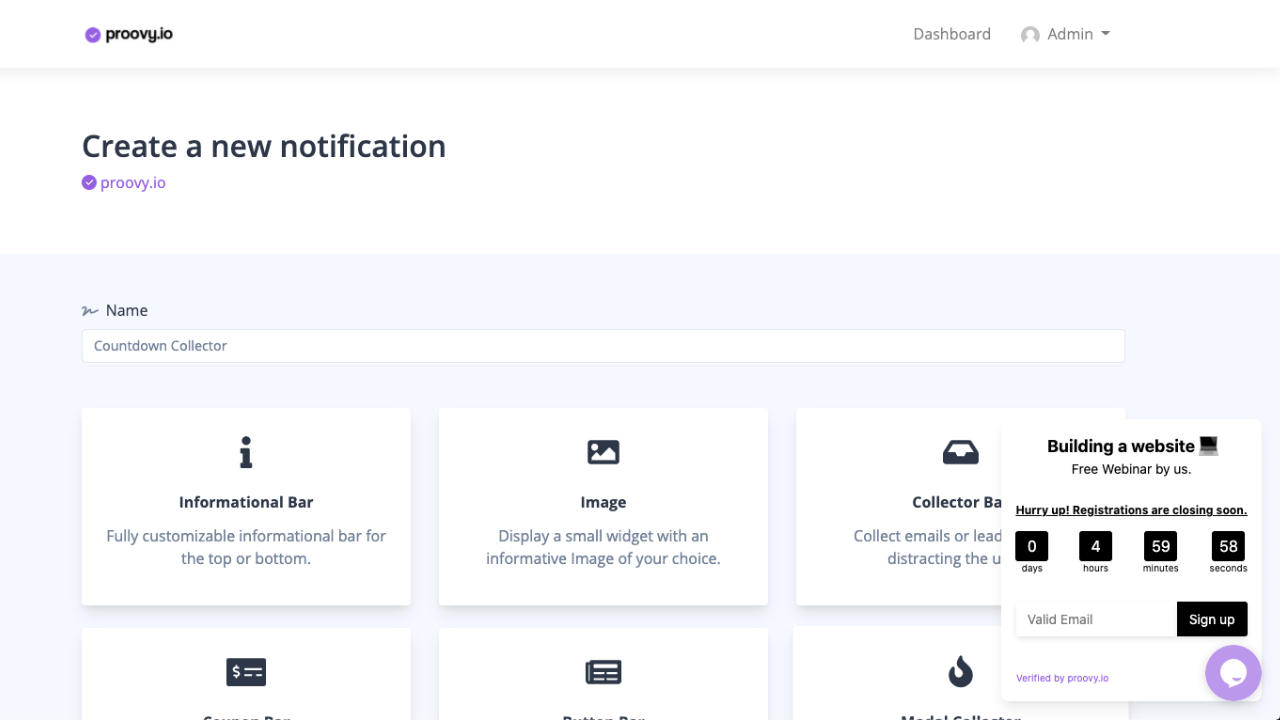Choose the Image notification description text
This screenshot has height=720, width=1280.
click(x=603, y=547)
